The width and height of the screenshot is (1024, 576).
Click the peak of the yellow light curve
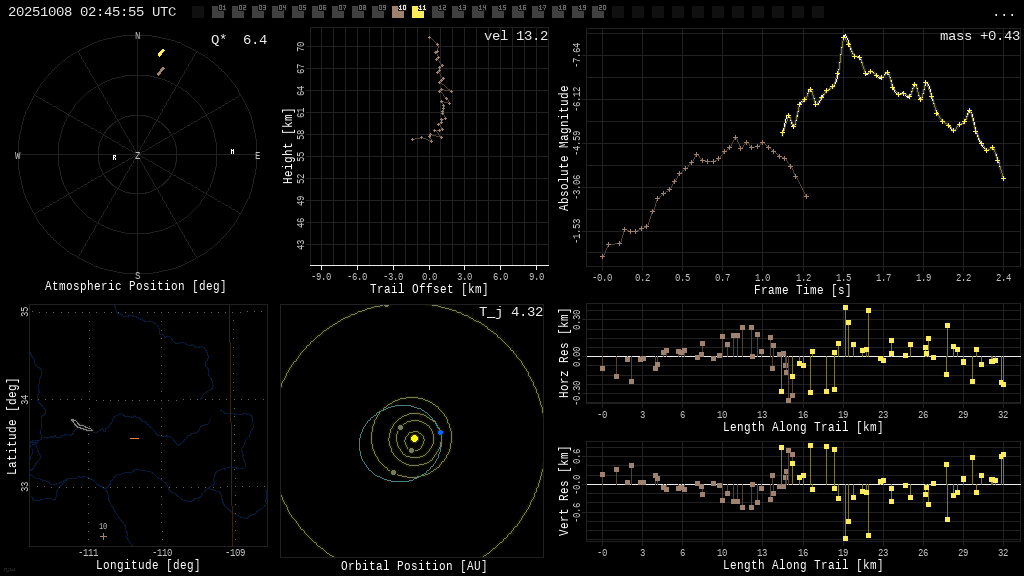844,36
